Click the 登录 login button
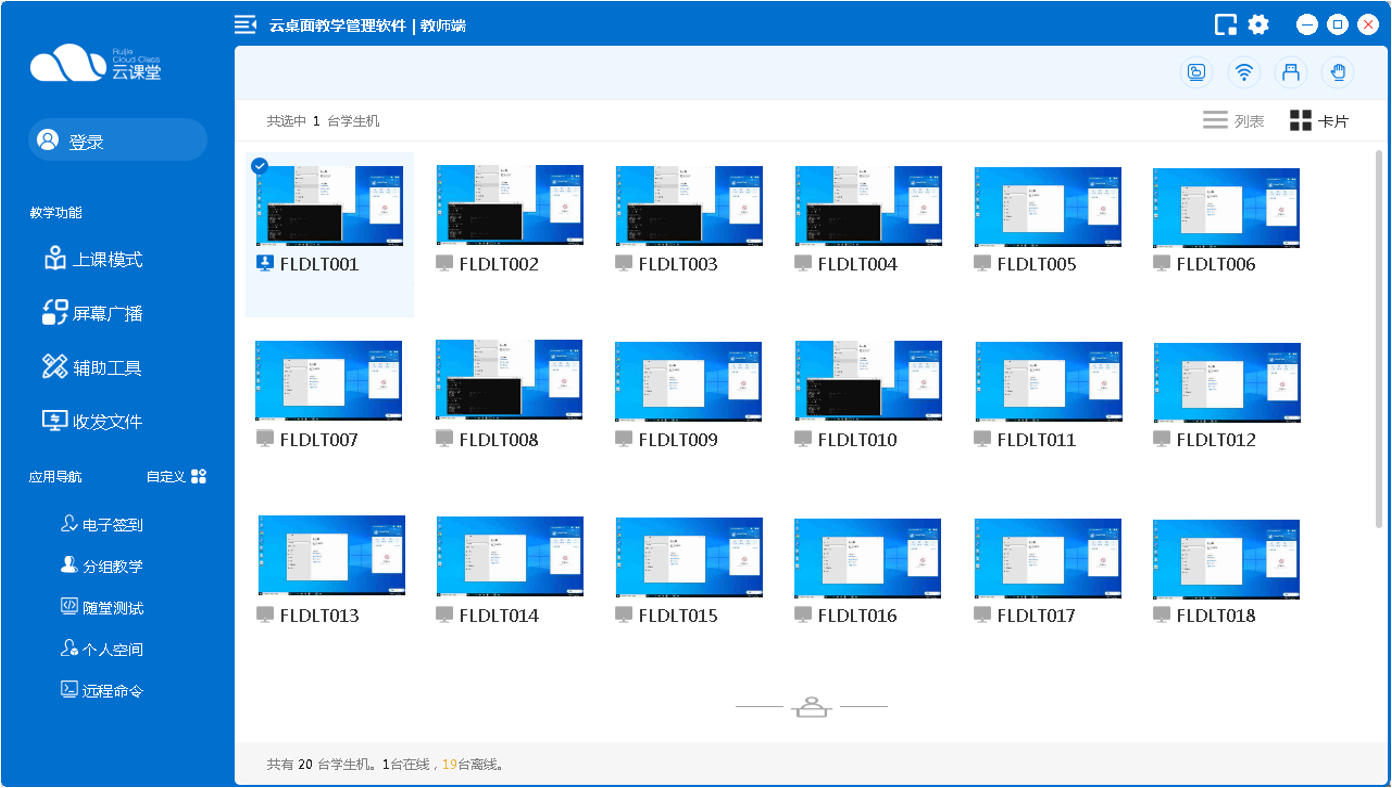 point(117,141)
